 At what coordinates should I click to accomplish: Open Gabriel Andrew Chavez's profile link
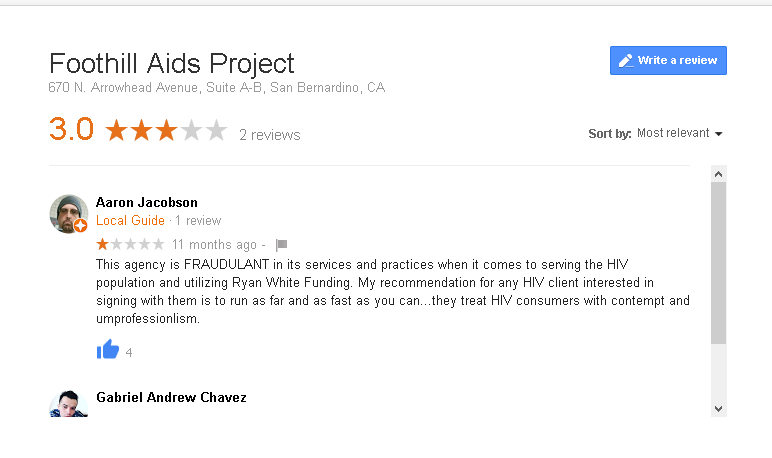coord(171,397)
